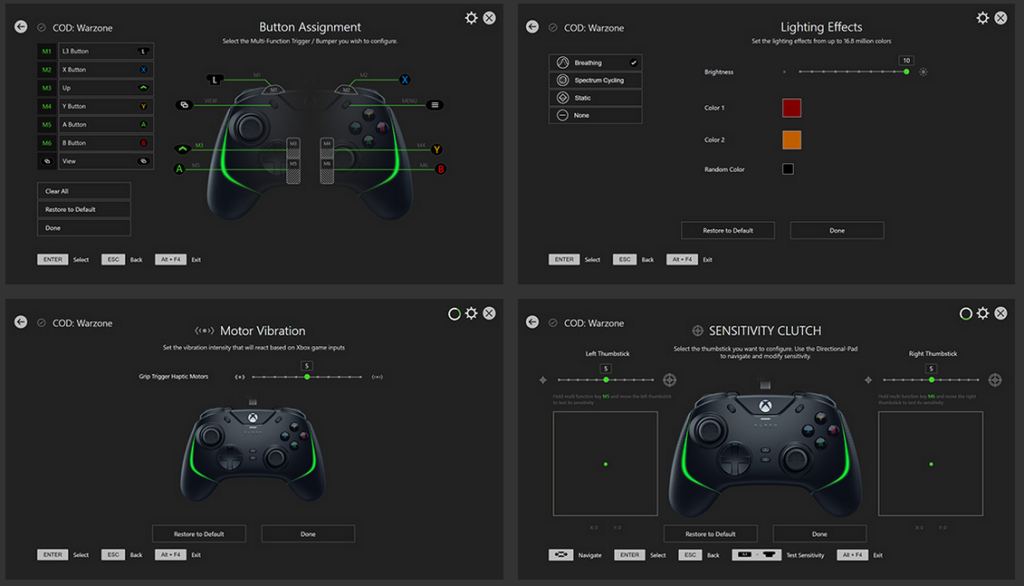Open M4 Y Button assignment row
The height and width of the screenshot is (586, 1024).
[x=95, y=106]
